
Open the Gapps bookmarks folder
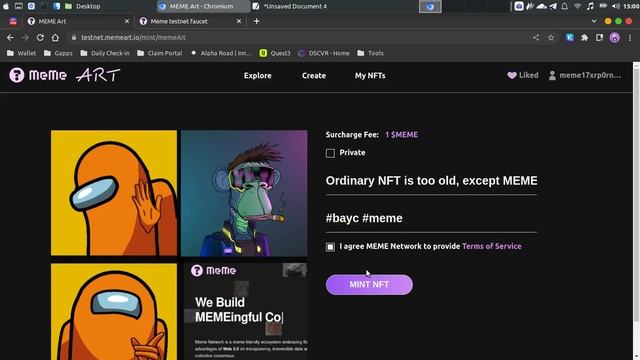[x=58, y=53]
